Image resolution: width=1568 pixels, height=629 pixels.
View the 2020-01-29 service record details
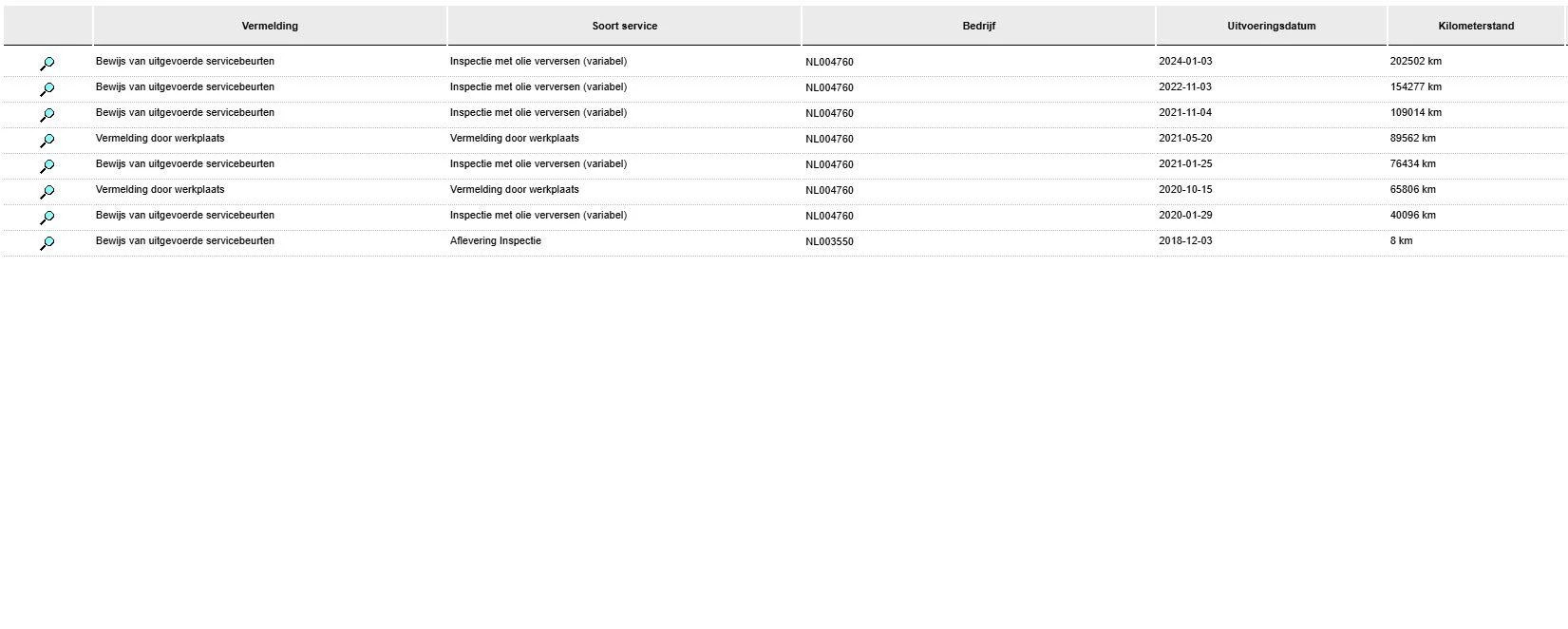47,218
